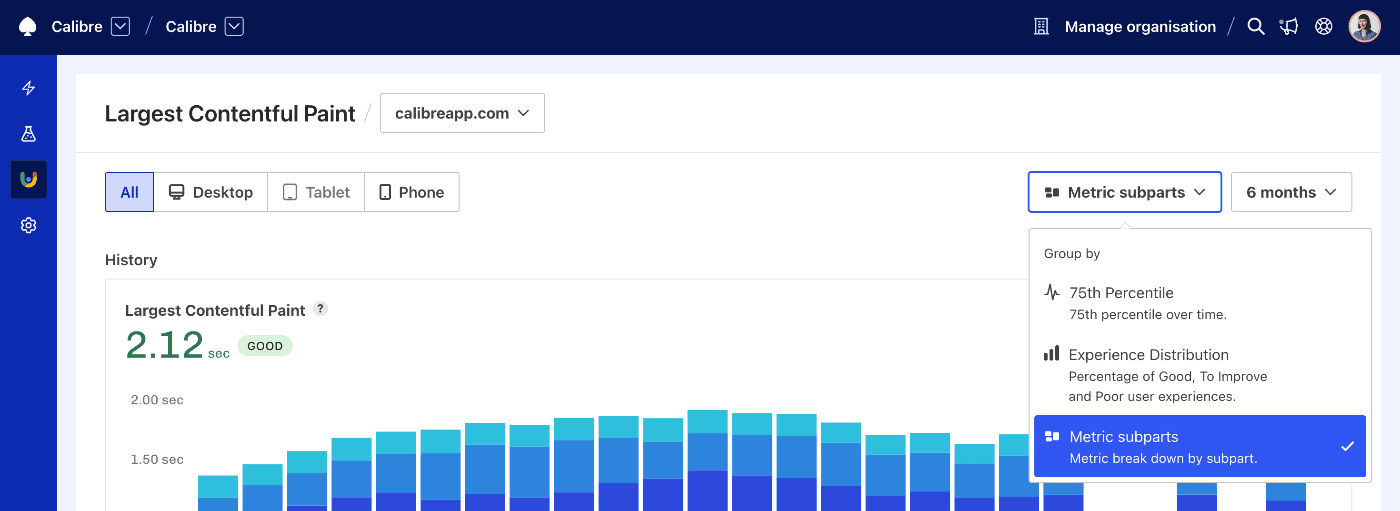Click the Core Web Vitals sidebar icon
This screenshot has height=511, width=1400.
pyautogui.click(x=29, y=180)
